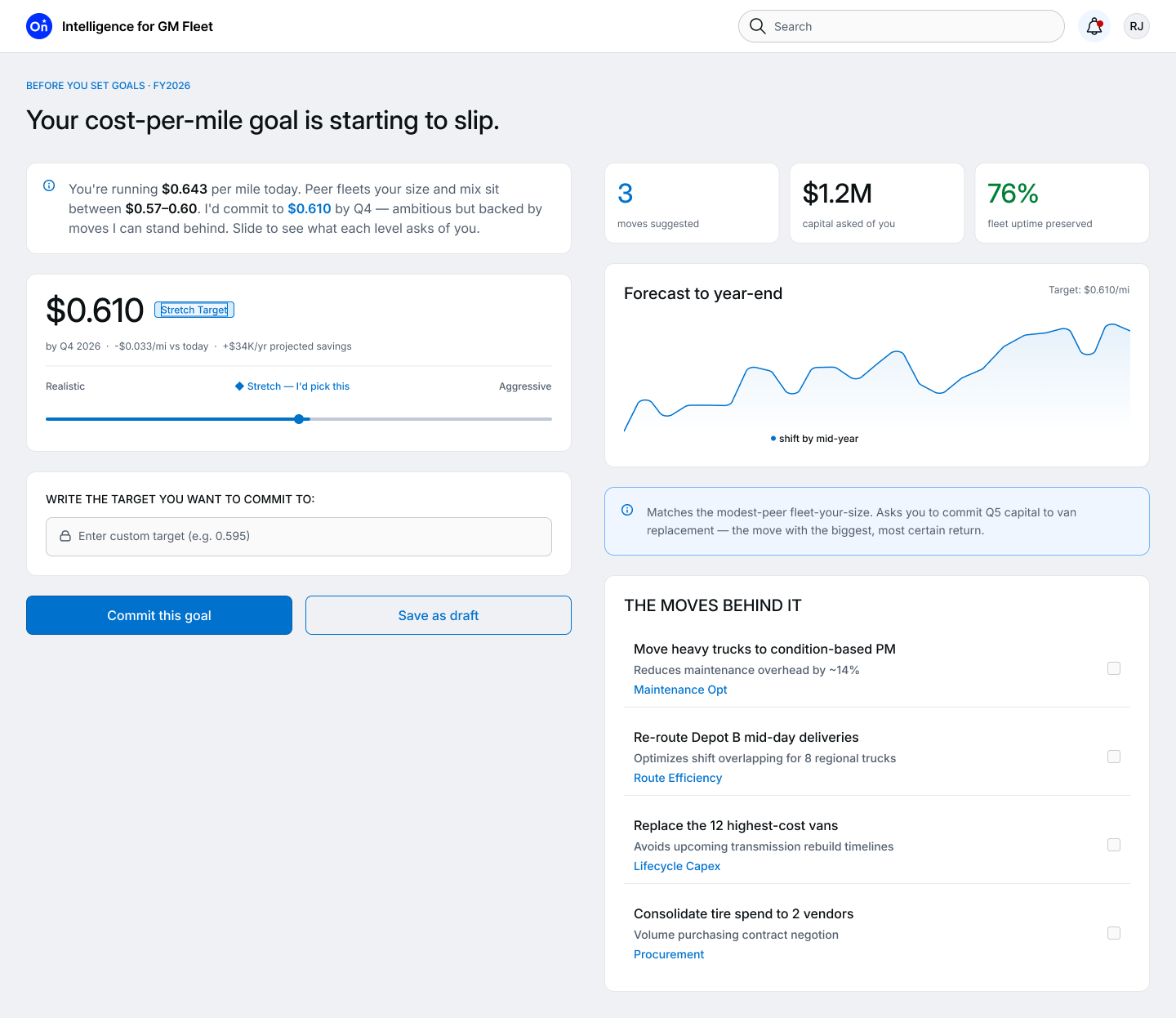Click the shift by mid-year legend
Viewport: 1176px width, 1018px height.
pyautogui.click(x=814, y=439)
